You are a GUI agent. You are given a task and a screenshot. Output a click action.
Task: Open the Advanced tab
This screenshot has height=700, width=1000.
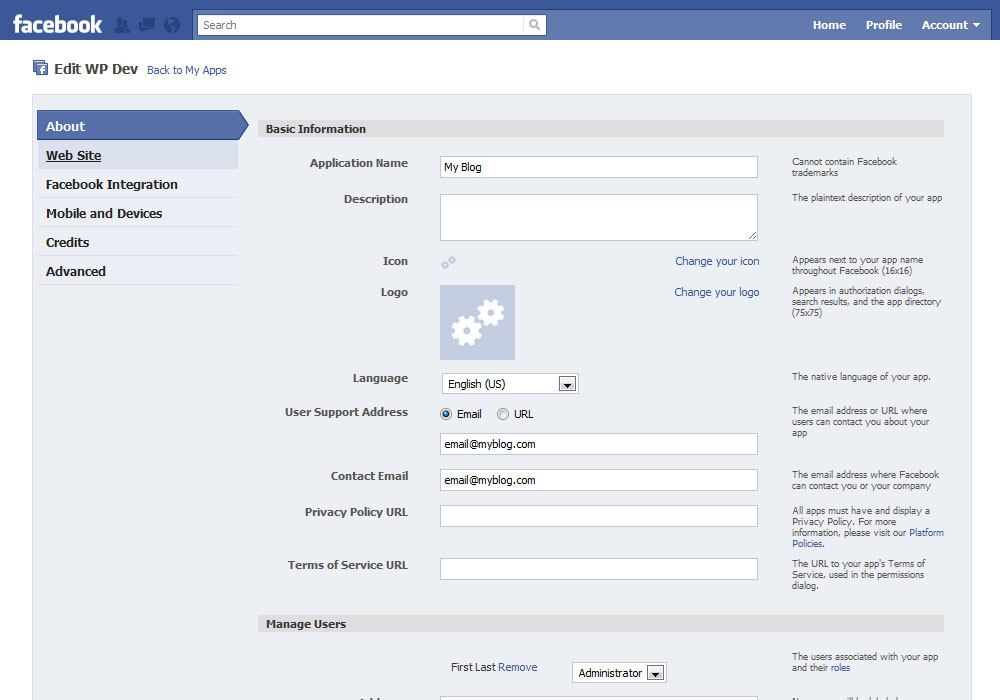point(138,271)
